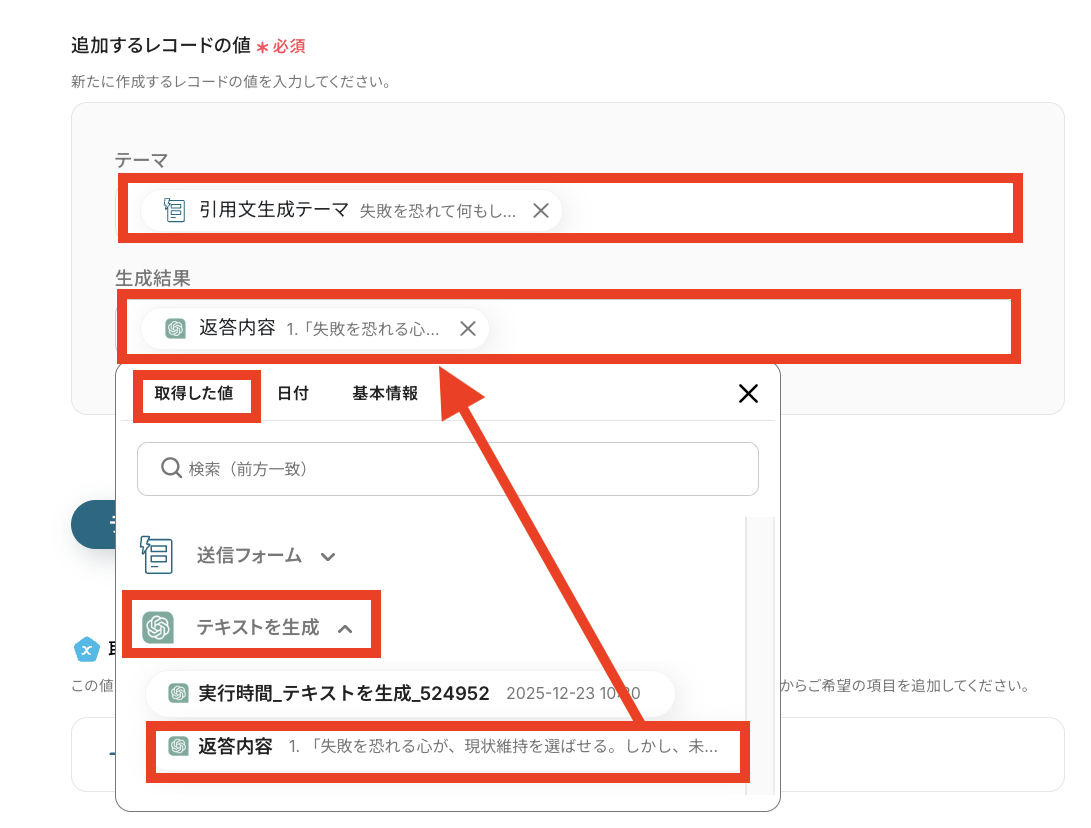Click inside the テーマ input field
Viewport: 1091px width, 828px height.
570,210
